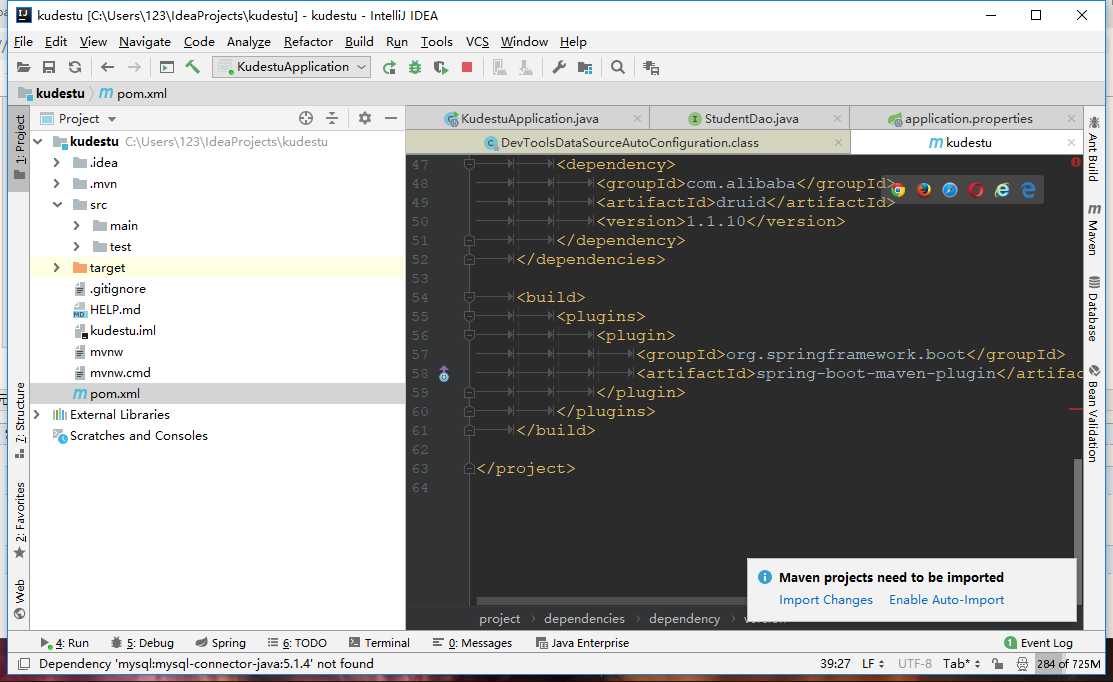Open the Debug tool window
Image resolution: width=1113 pixels, height=682 pixels.
click(x=142, y=643)
